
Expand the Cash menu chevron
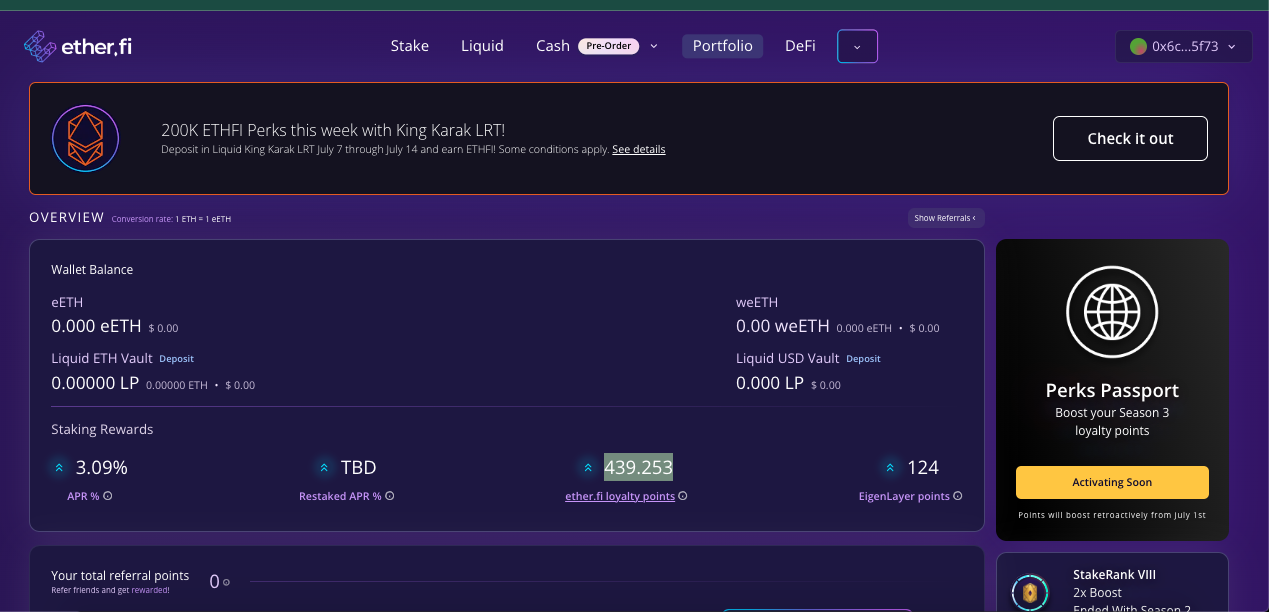click(x=654, y=46)
